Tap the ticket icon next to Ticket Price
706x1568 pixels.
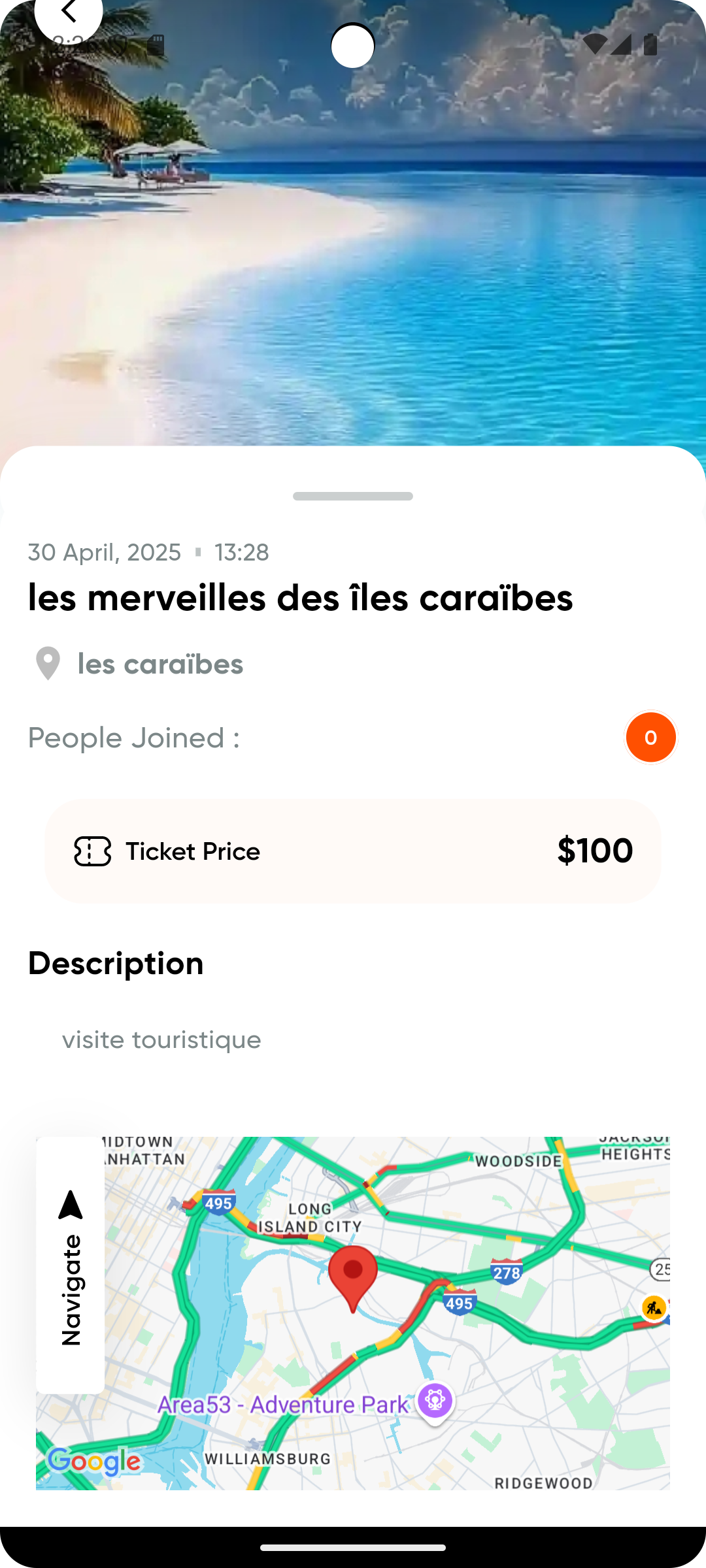pos(92,851)
